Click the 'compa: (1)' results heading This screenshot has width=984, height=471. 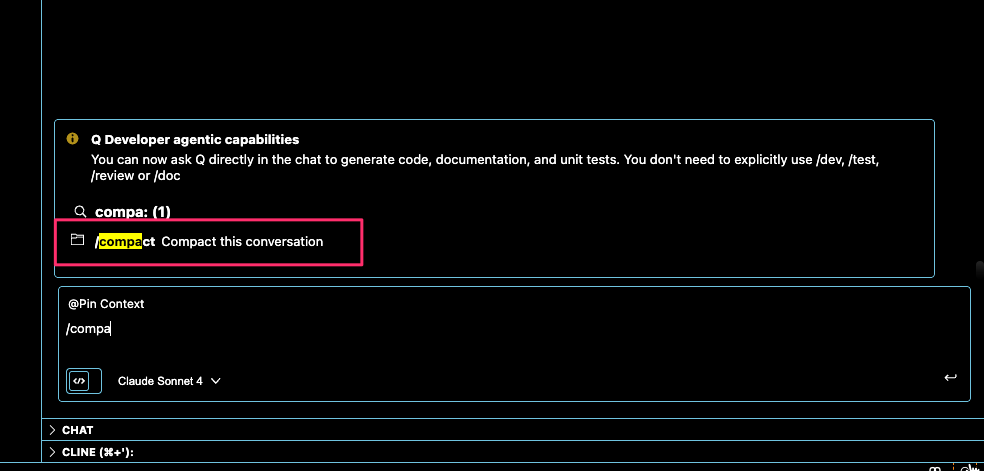tap(132, 212)
